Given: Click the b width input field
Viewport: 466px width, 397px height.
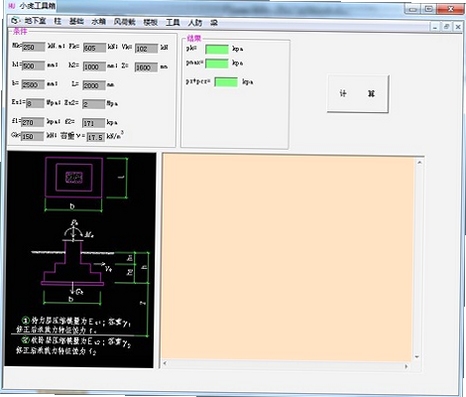Looking at the screenshot, I should pyautogui.click(x=33, y=84).
